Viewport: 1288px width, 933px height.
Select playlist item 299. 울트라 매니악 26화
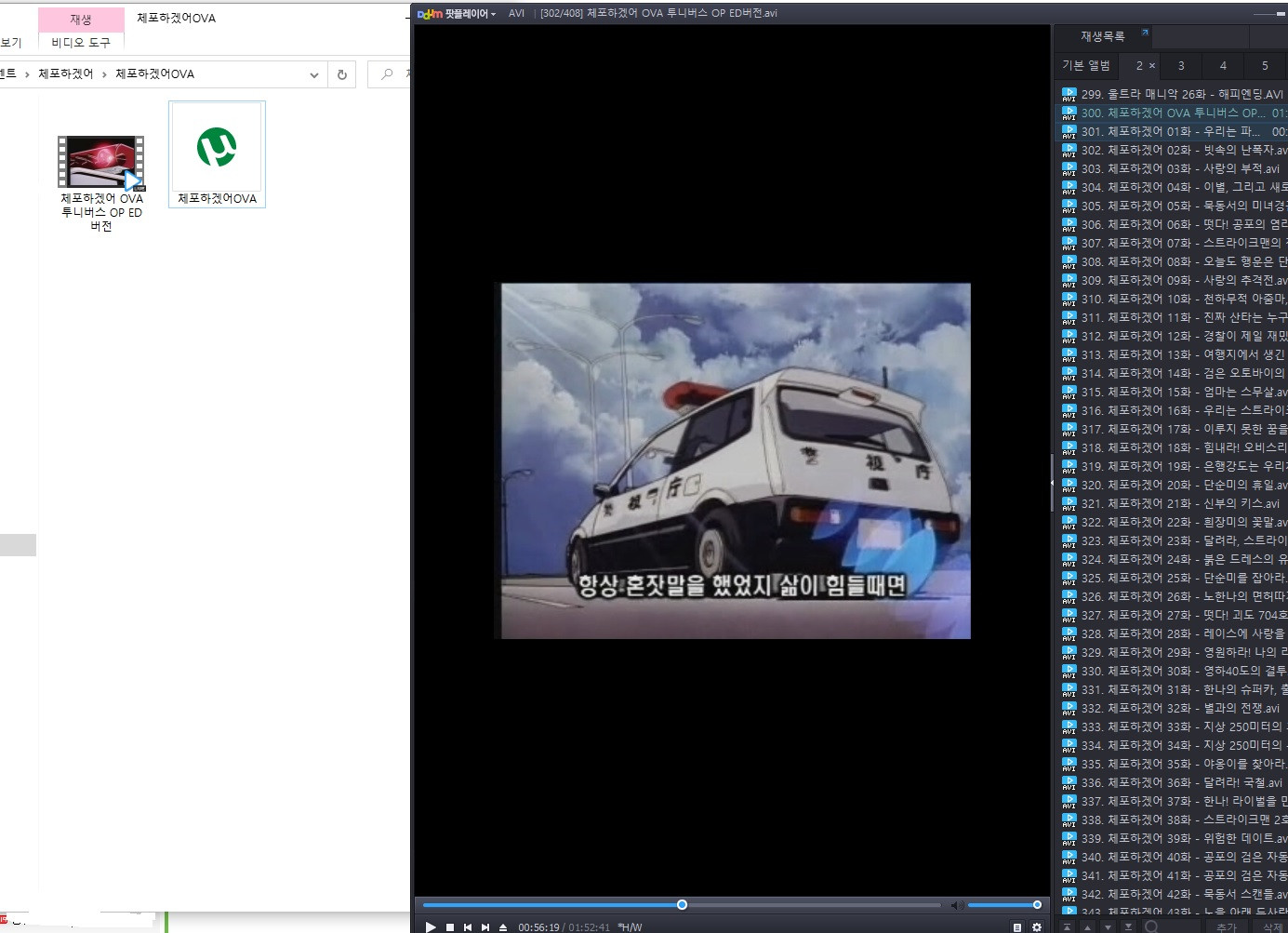1174,94
